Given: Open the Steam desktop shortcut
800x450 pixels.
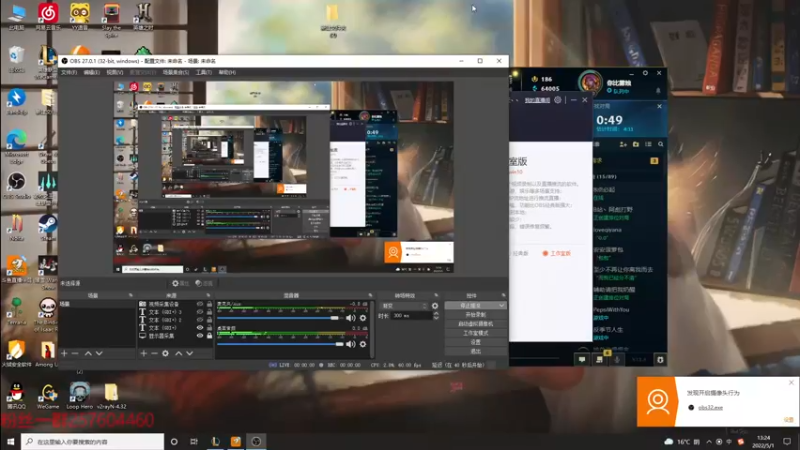Looking at the screenshot, I should pyautogui.click(x=47, y=227).
